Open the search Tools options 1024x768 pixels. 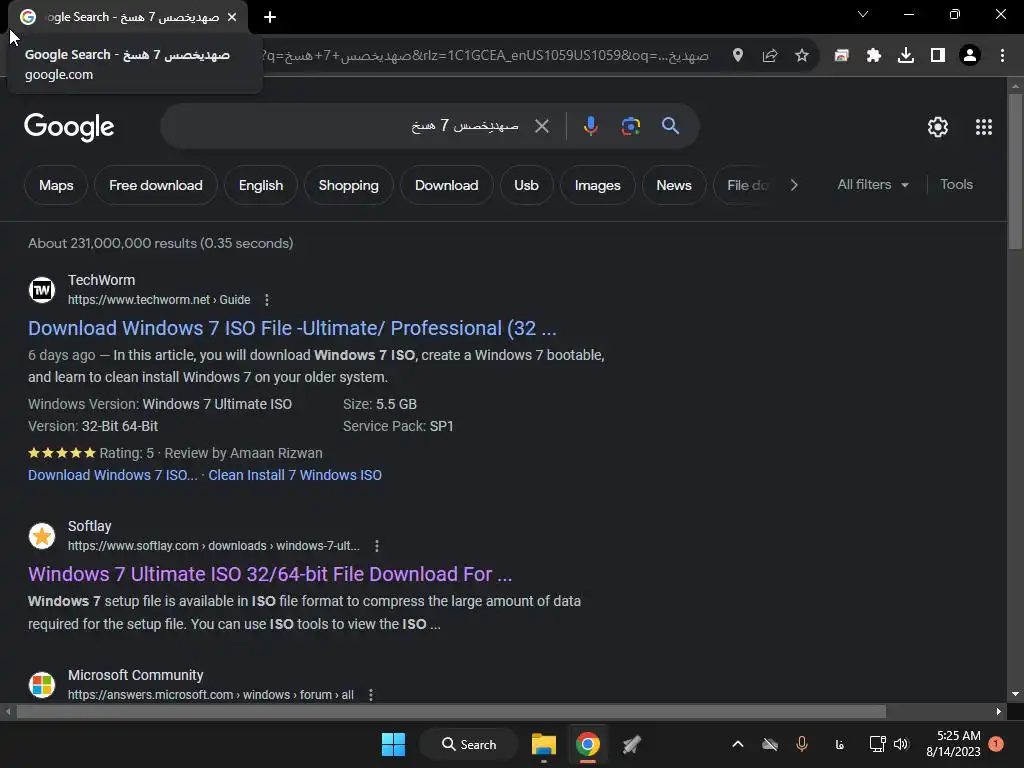tap(956, 185)
